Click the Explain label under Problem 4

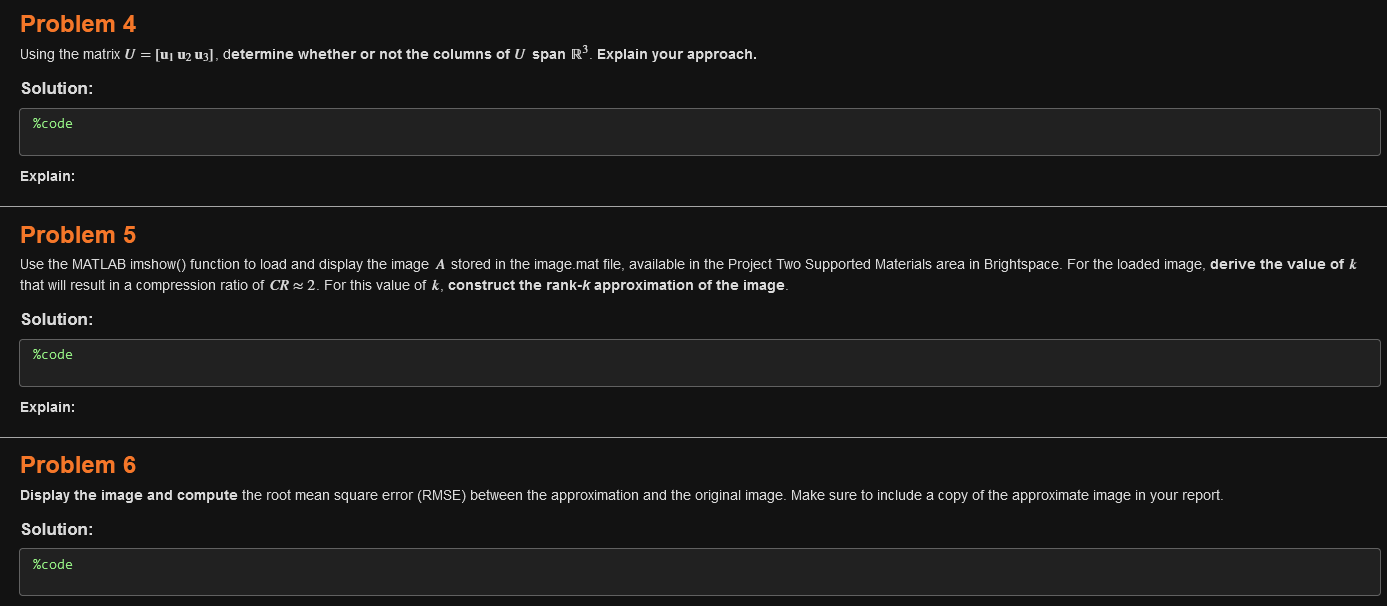[47, 176]
